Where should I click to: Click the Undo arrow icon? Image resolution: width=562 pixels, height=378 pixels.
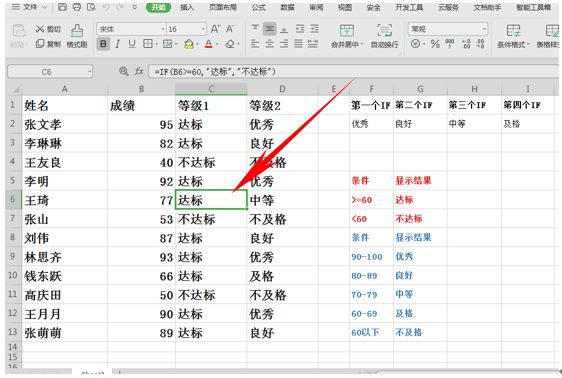click(x=106, y=7)
